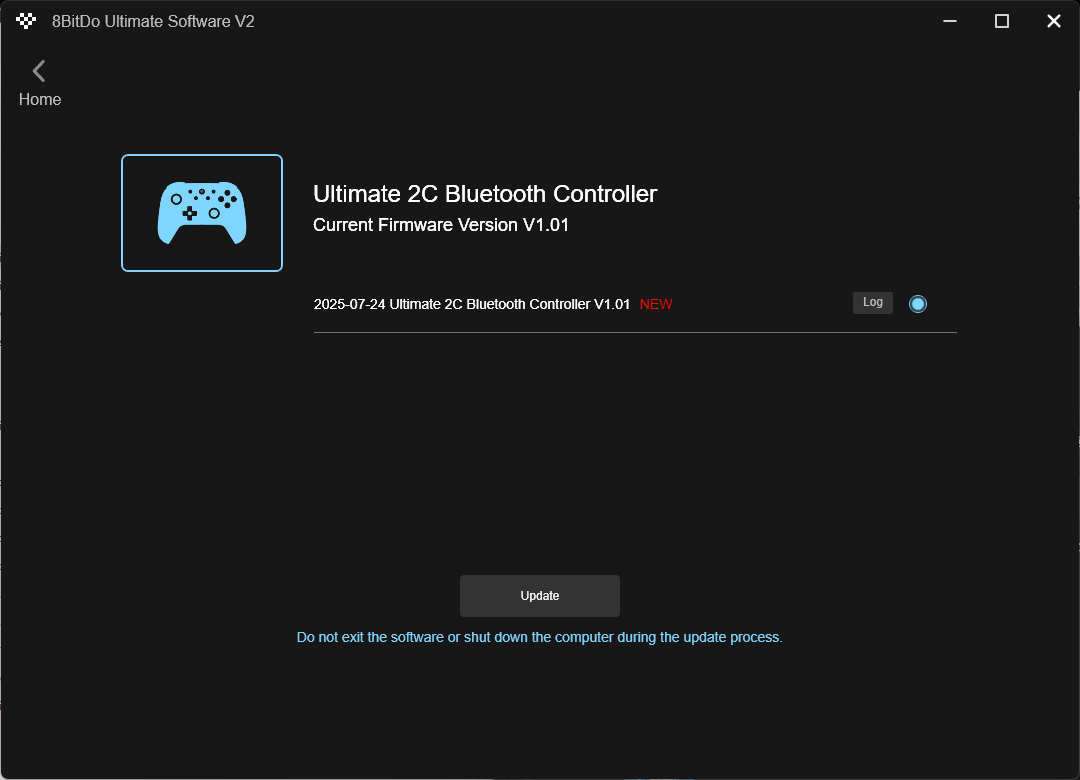Click the 8BitDo logo in the title bar
Image resolution: width=1080 pixels, height=780 pixels.
26,21
